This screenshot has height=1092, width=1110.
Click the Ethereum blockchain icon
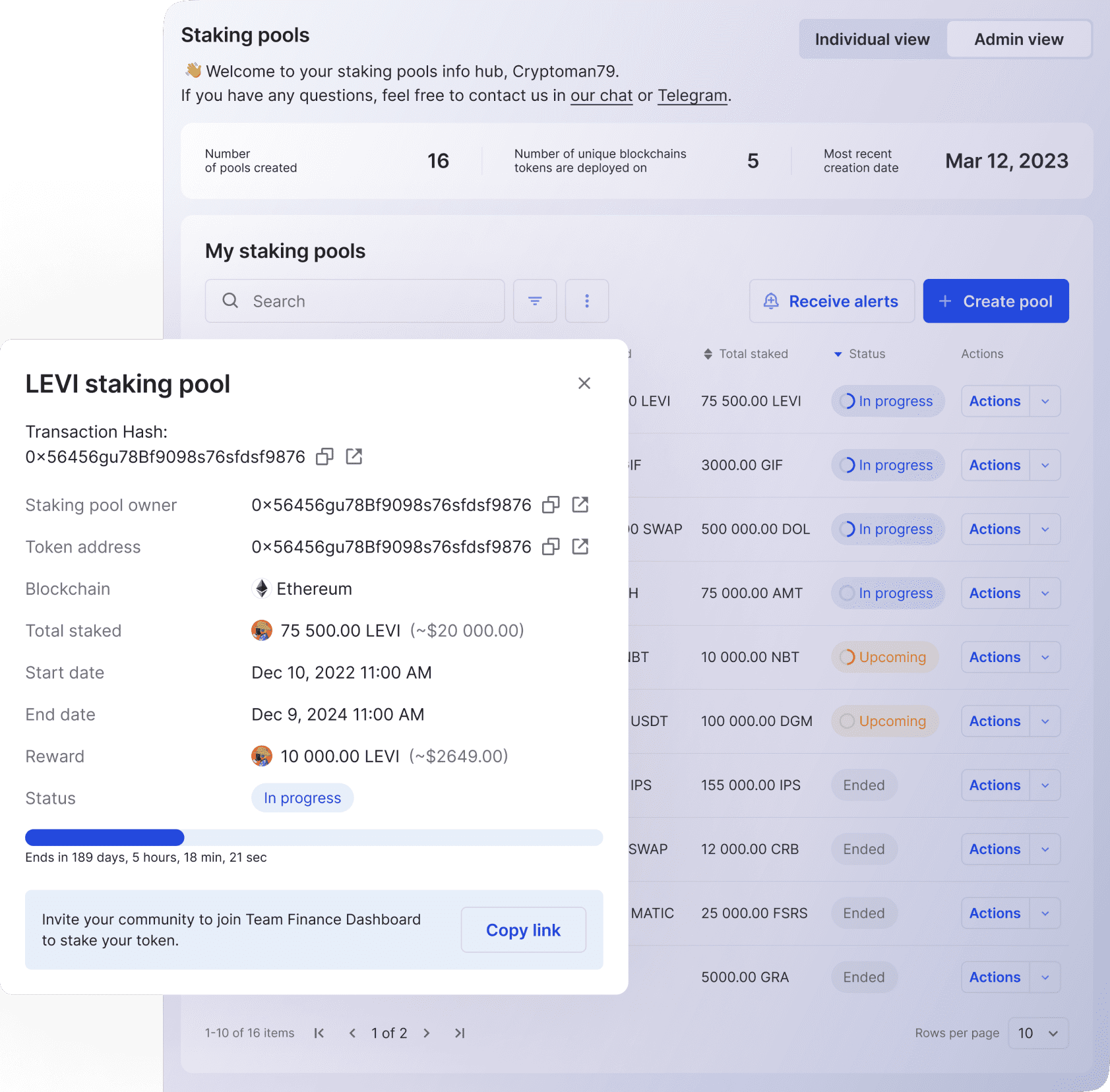[x=262, y=589]
